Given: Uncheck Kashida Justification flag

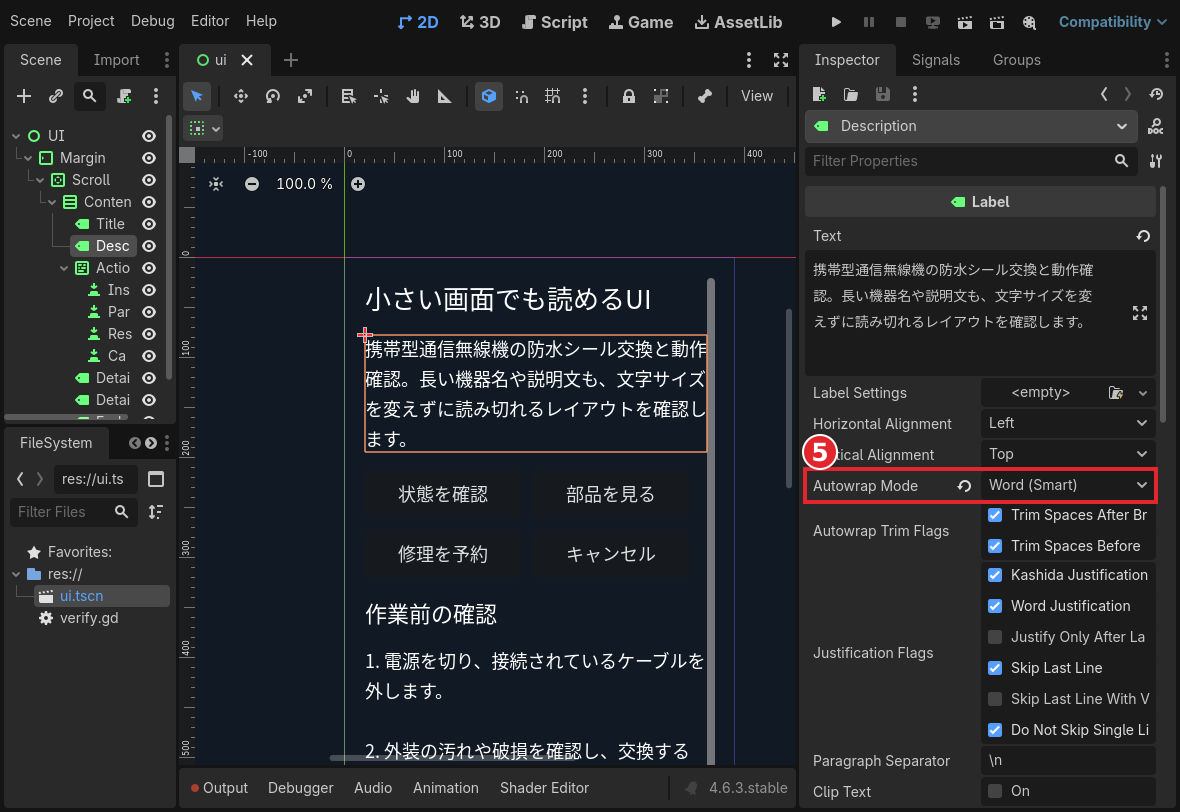Looking at the screenshot, I should click(x=995, y=576).
